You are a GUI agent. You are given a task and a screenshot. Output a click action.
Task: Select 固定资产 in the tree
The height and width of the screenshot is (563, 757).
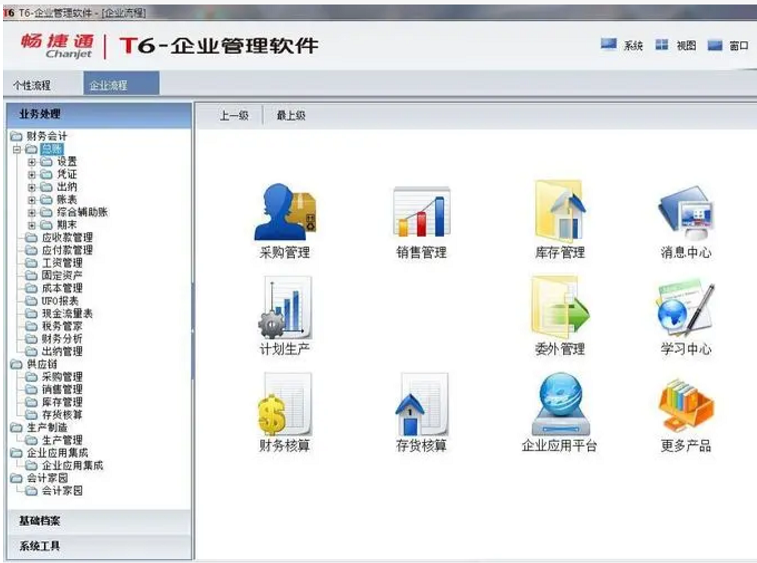point(62,275)
